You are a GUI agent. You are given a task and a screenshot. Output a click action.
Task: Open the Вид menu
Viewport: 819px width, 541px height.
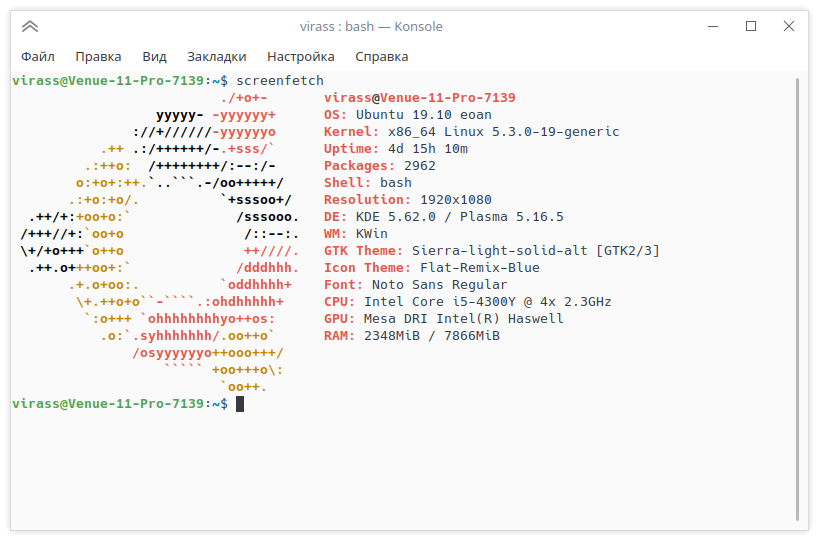154,57
